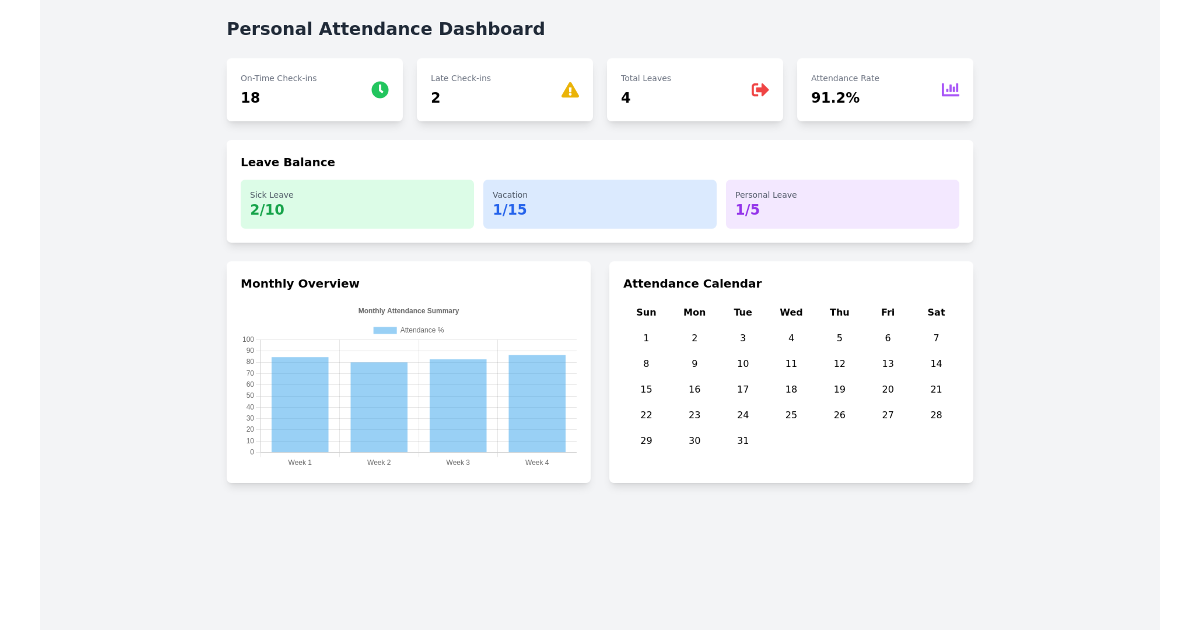Screen dimensions: 1200x630
Task: Open the Personal Leave balance card
Action: (842, 204)
